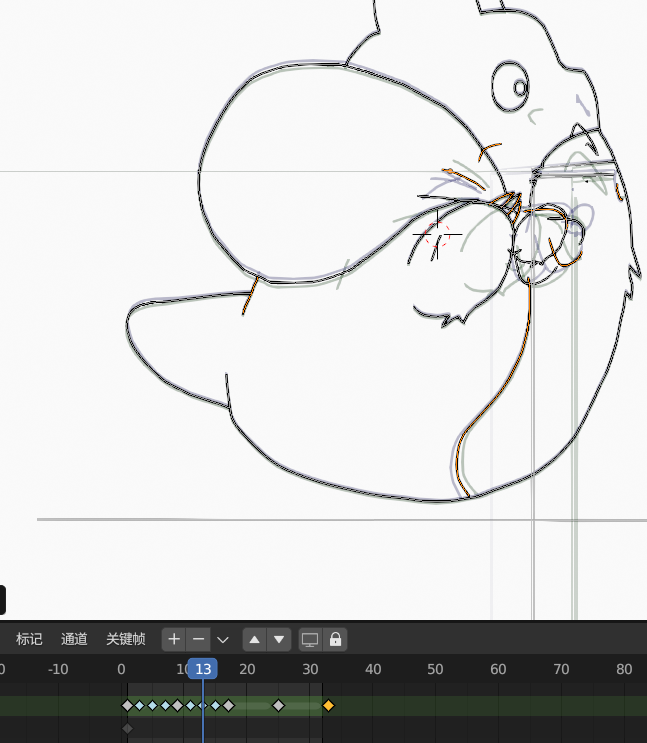Click frame 50 on the timeline ruler
The image size is (647, 743).
pyautogui.click(x=435, y=669)
